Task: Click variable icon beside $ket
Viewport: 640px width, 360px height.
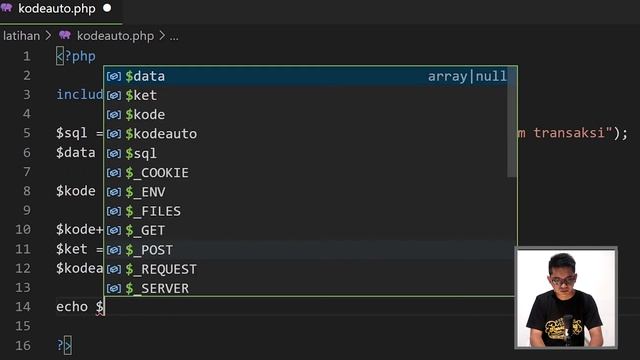Action: point(114,96)
